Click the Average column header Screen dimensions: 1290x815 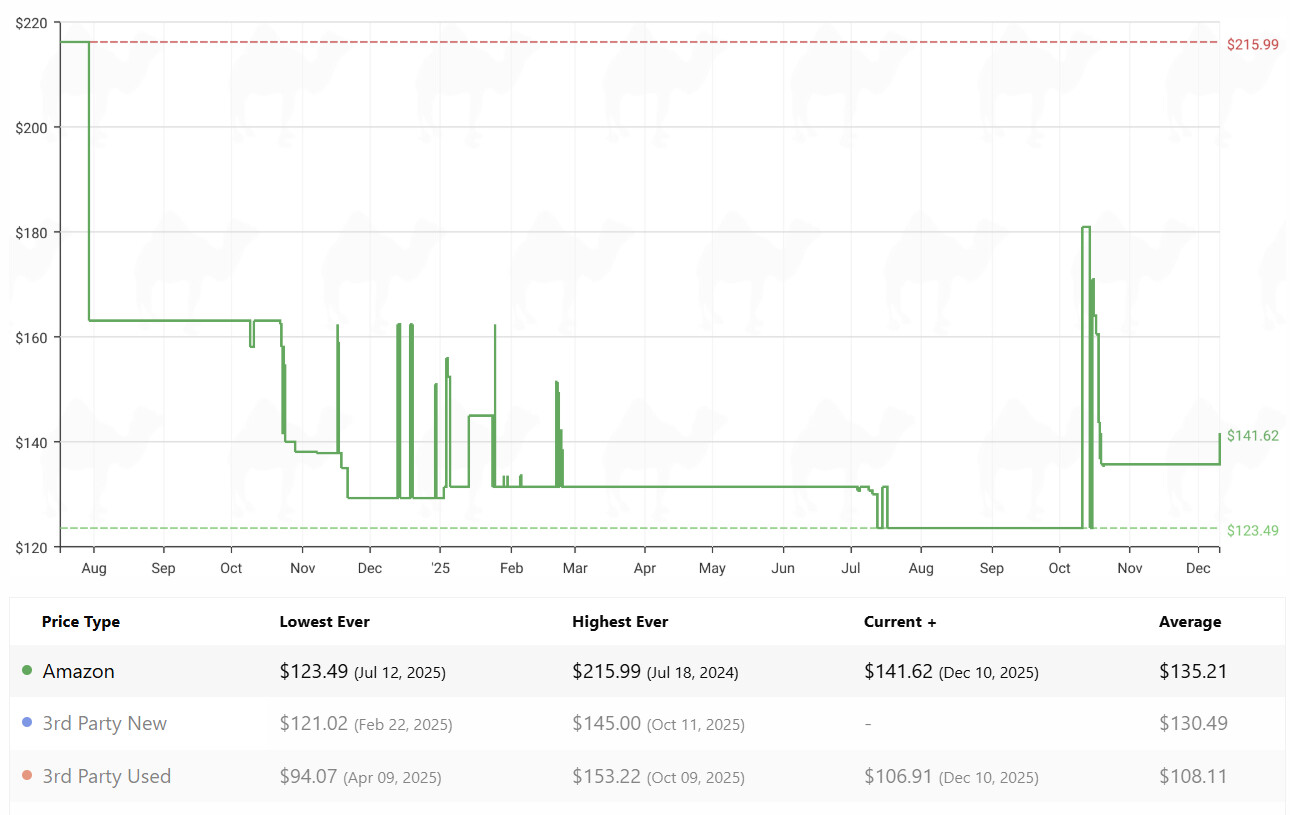1190,622
